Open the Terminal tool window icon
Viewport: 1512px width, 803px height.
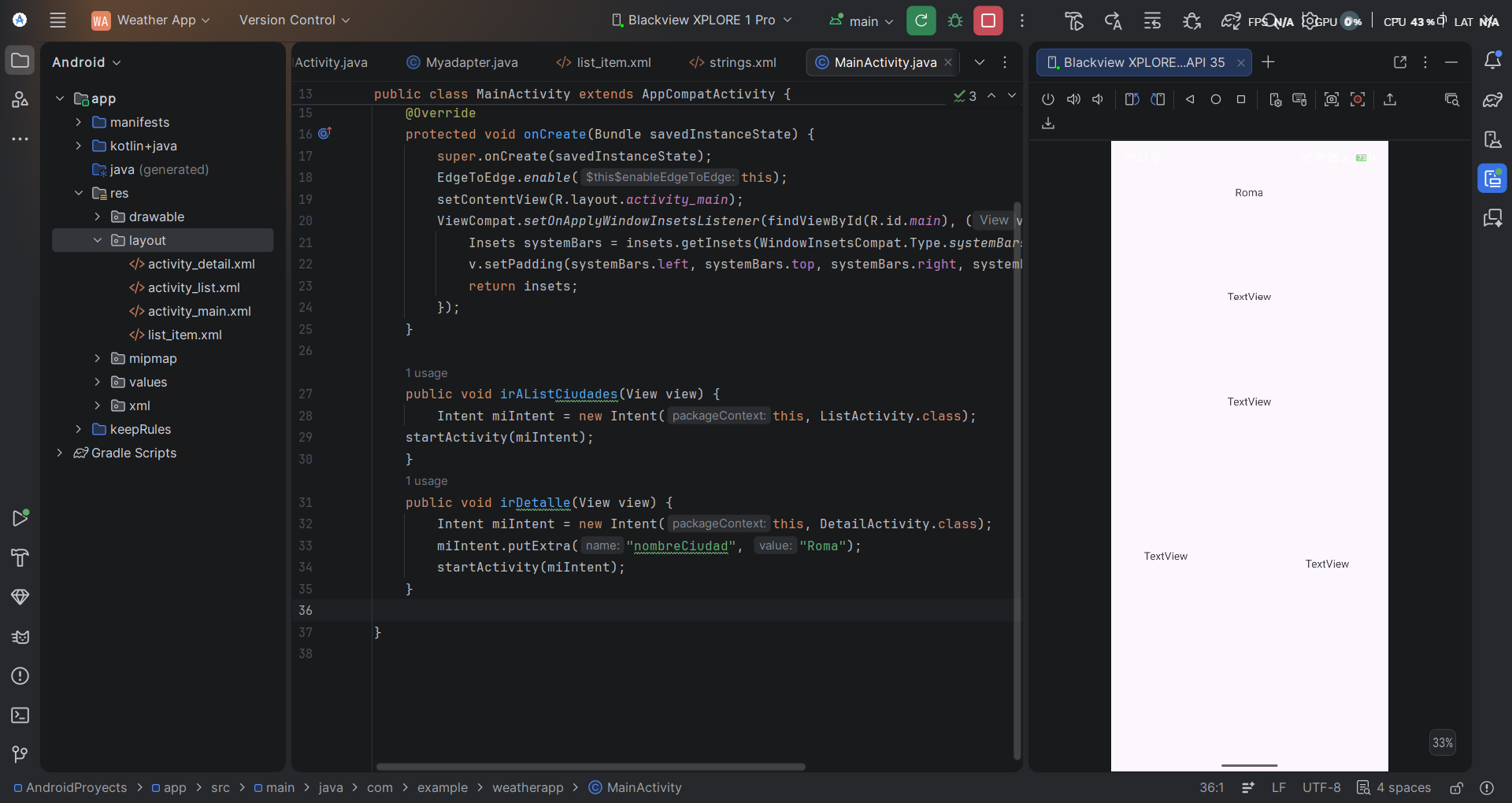pyautogui.click(x=20, y=715)
